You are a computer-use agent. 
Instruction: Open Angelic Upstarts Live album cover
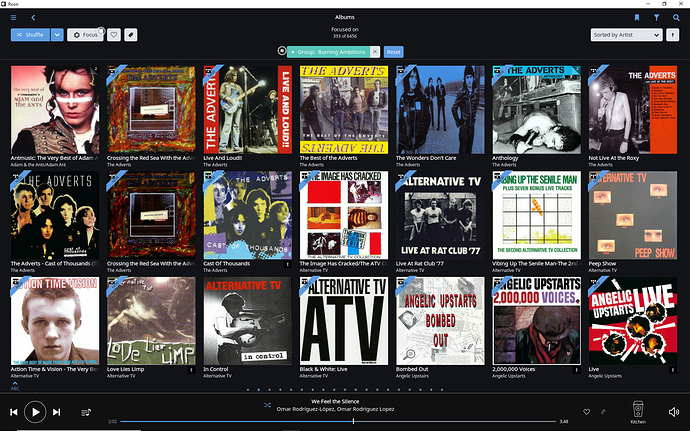(633, 321)
